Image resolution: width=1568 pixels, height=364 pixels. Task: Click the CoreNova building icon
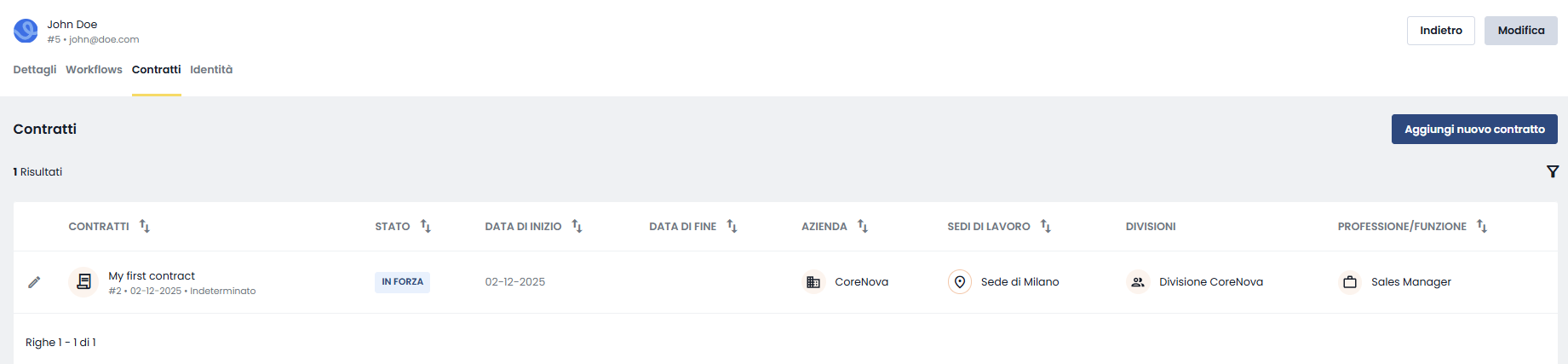click(813, 282)
